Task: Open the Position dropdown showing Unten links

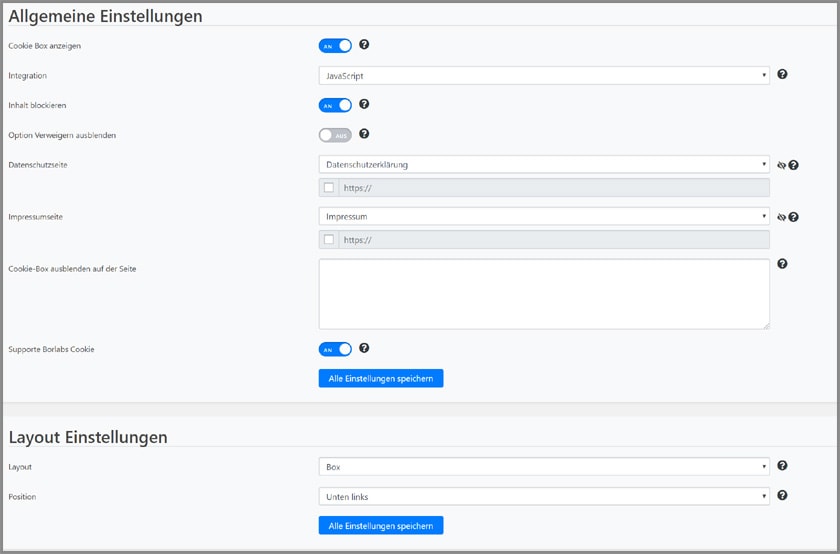Action: pyautogui.click(x=543, y=496)
